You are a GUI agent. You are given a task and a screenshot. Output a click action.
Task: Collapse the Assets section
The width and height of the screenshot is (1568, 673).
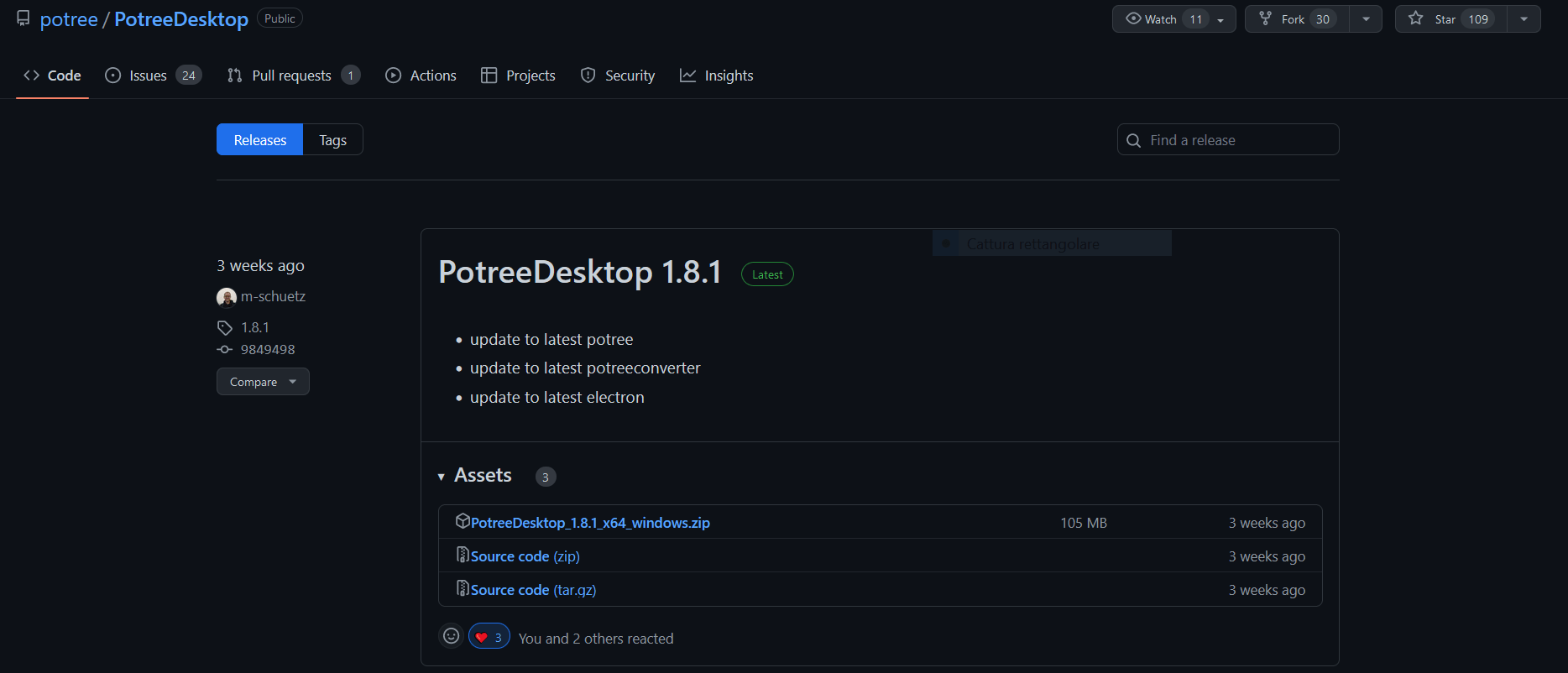click(x=475, y=476)
